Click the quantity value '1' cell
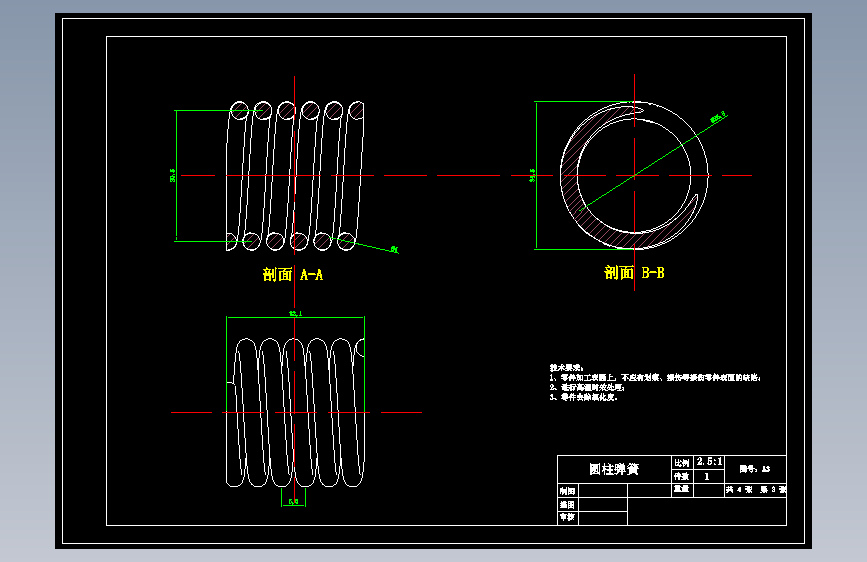This screenshot has height=562, width=867. click(x=708, y=476)
